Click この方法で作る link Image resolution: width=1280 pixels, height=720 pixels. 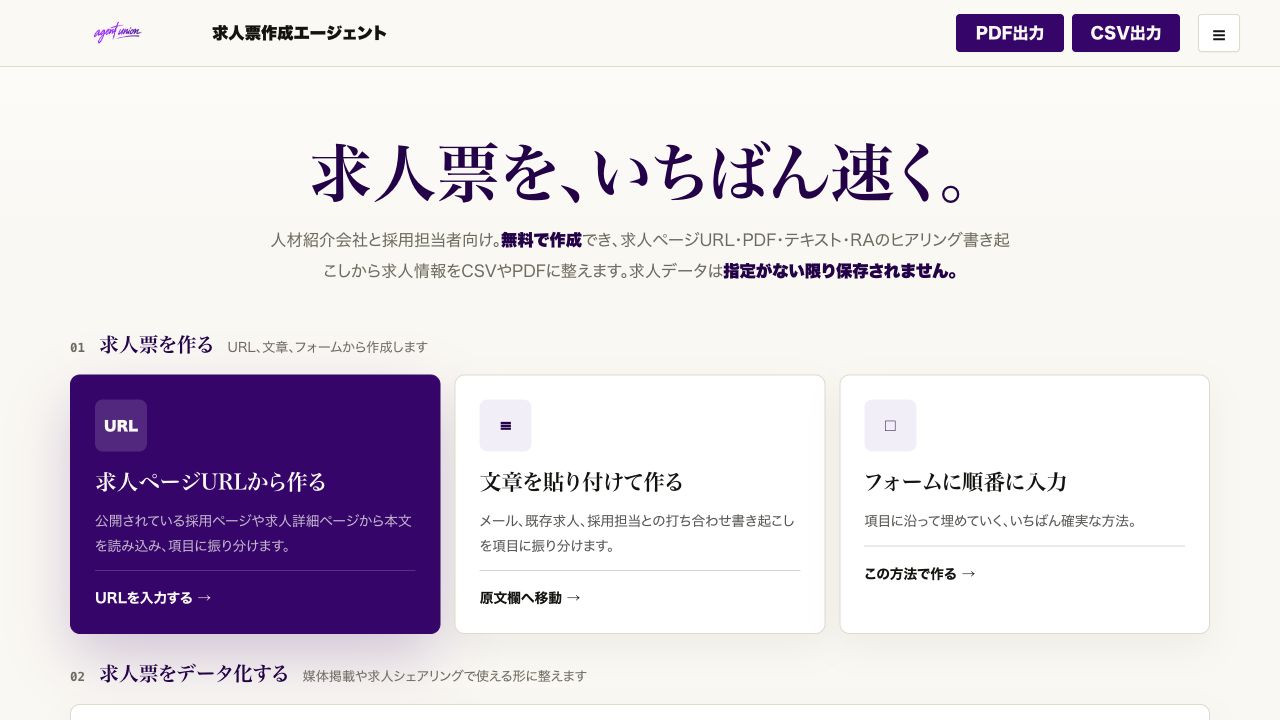pyautogui.click(x=921, y=573)
